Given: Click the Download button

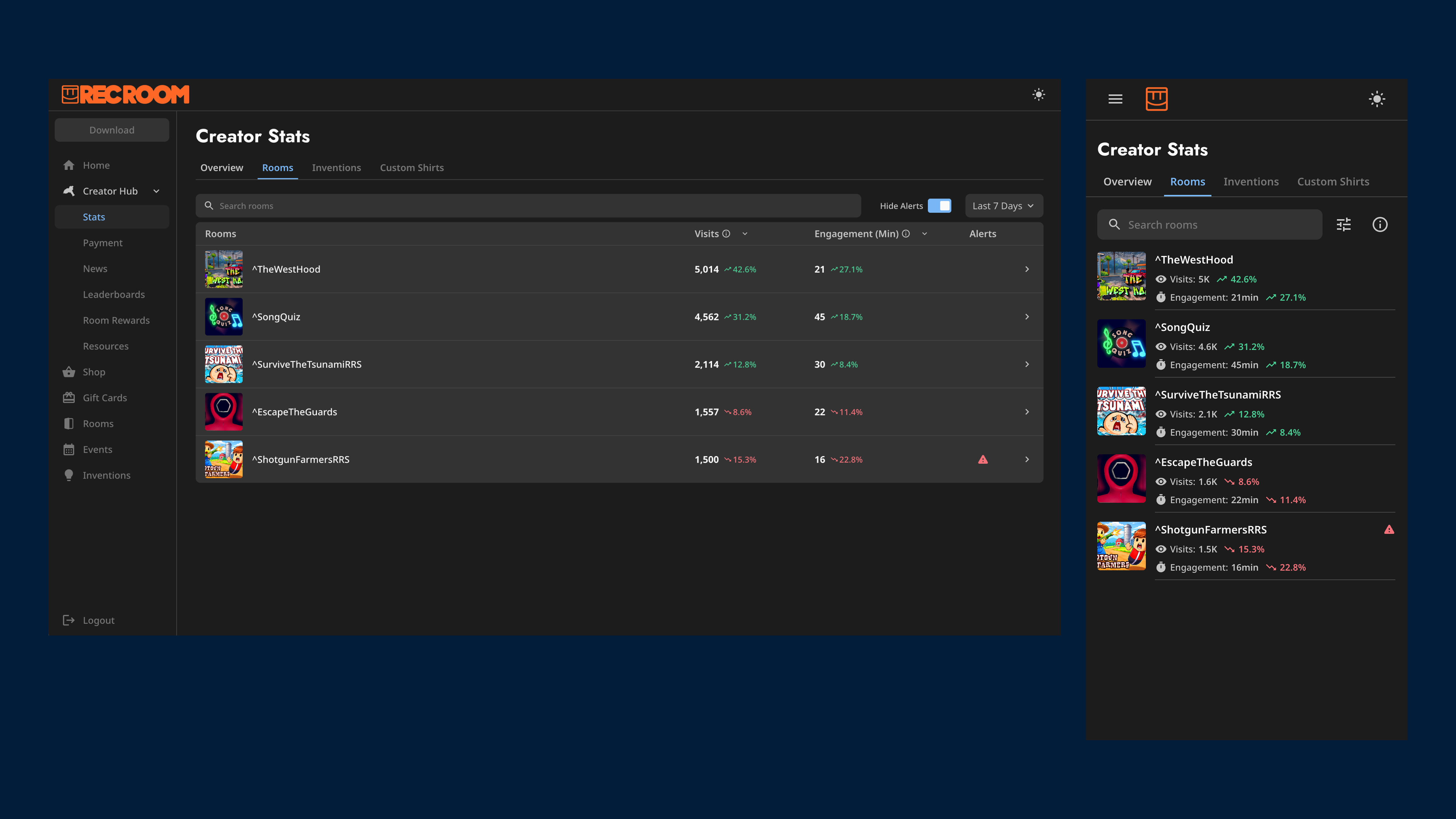Looking at the screenshot, I should click(x=112, y=130).
